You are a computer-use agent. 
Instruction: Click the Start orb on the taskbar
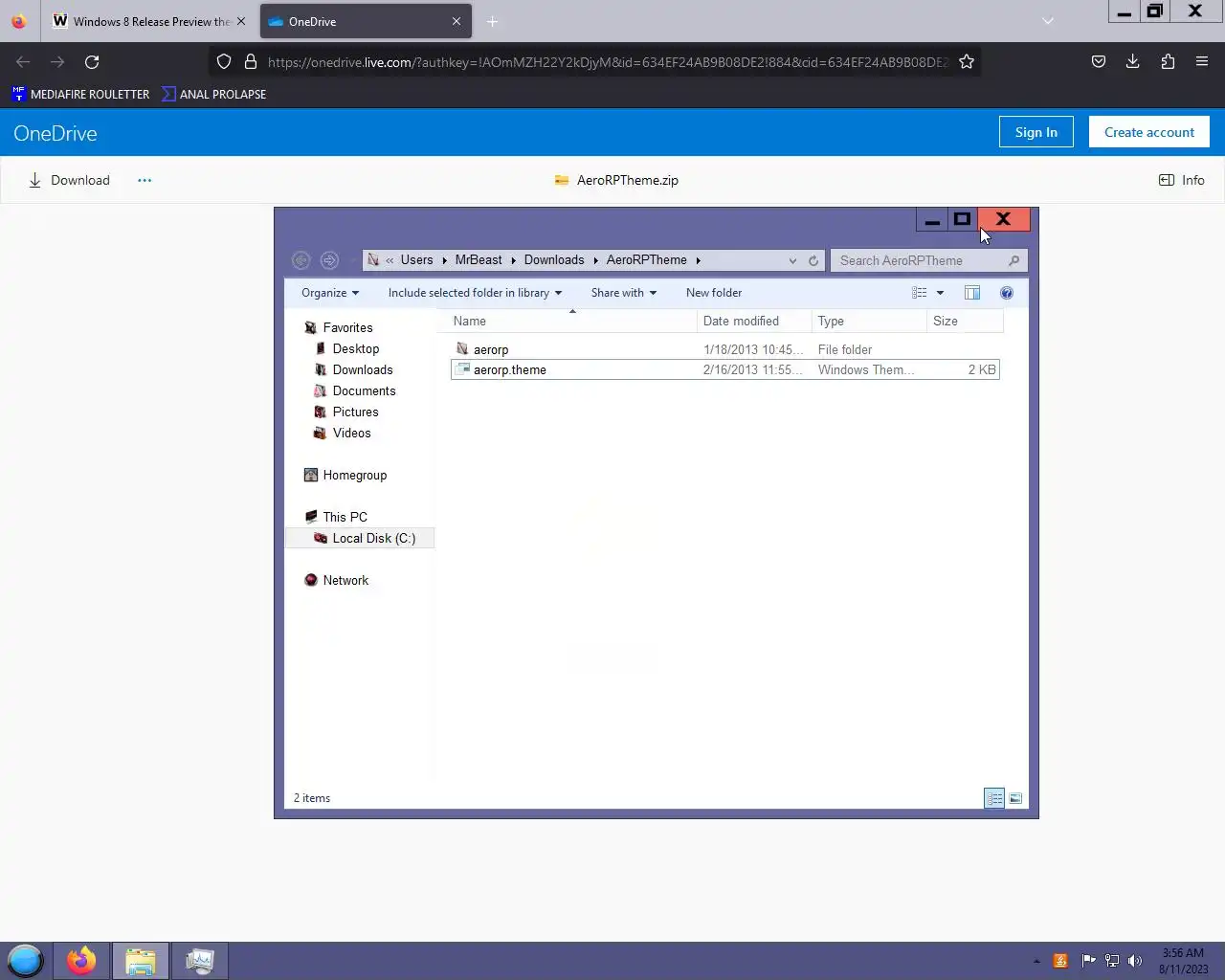tap(26, 960)
